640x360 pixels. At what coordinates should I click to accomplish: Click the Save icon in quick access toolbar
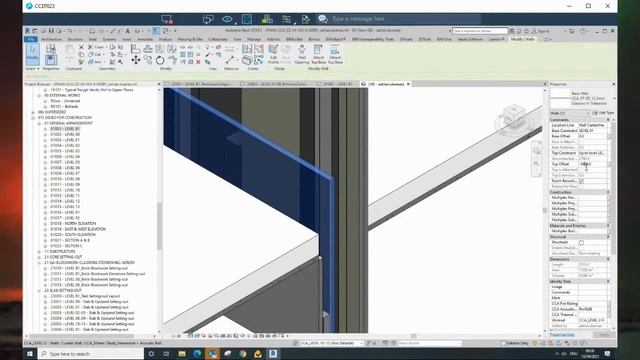pyautogui.click(x=51, y=31)
